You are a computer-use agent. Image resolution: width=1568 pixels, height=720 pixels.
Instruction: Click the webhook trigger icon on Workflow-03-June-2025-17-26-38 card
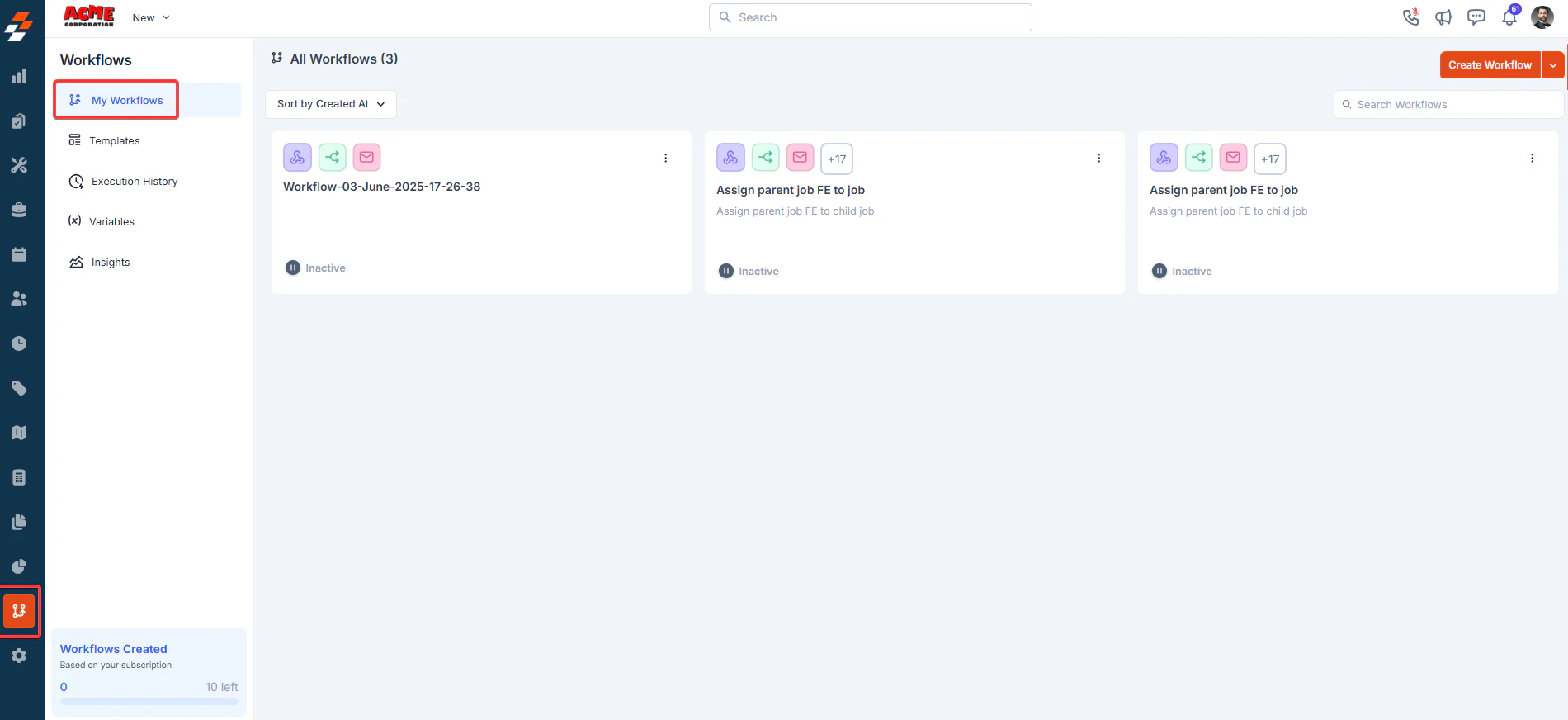297,157
